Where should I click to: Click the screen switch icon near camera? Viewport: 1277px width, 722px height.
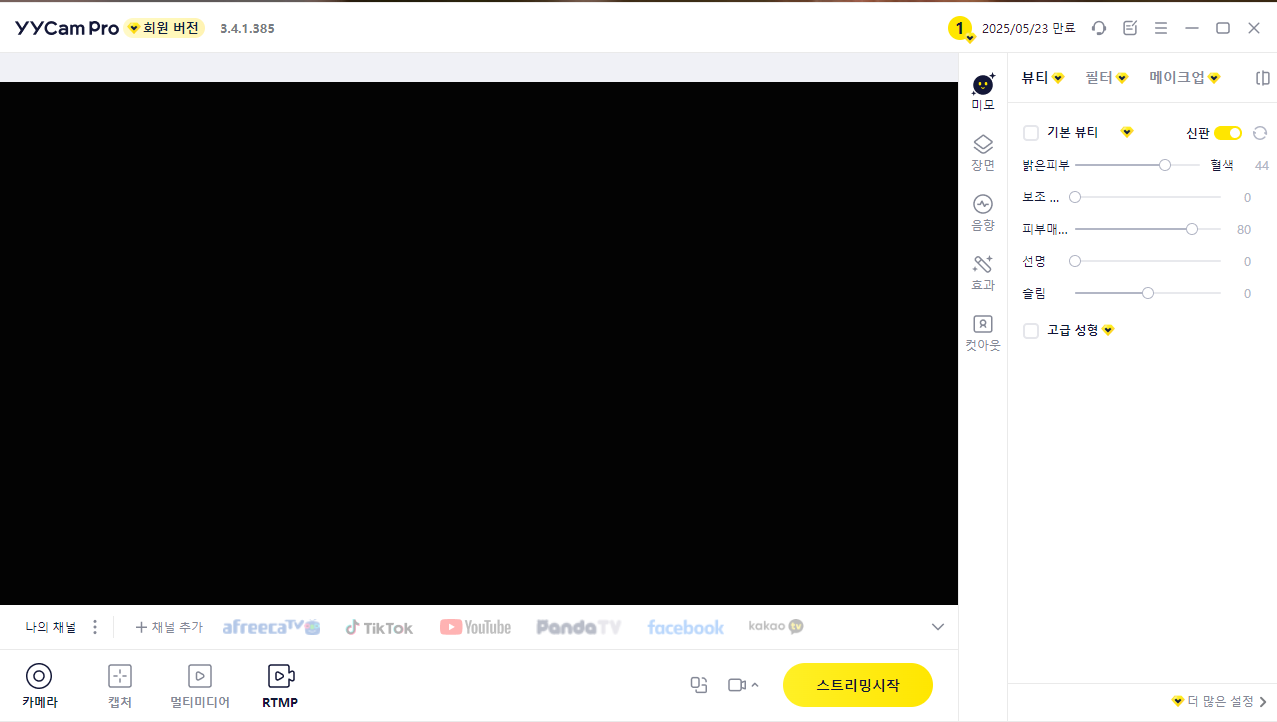coord(699,685)
